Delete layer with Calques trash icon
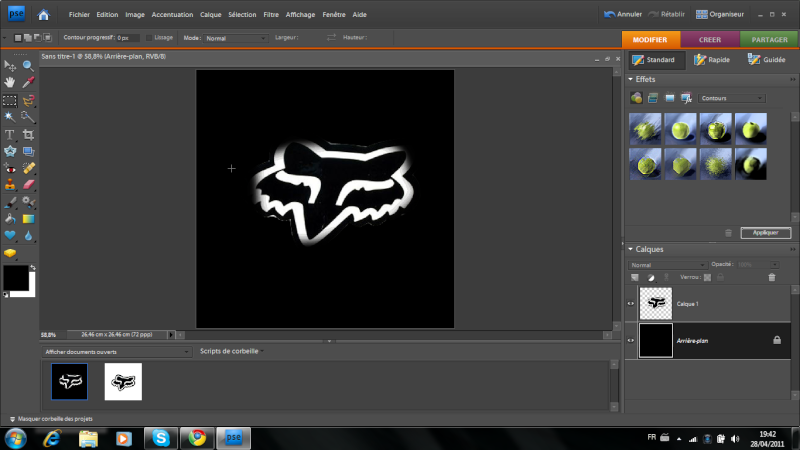 (771, 277)
